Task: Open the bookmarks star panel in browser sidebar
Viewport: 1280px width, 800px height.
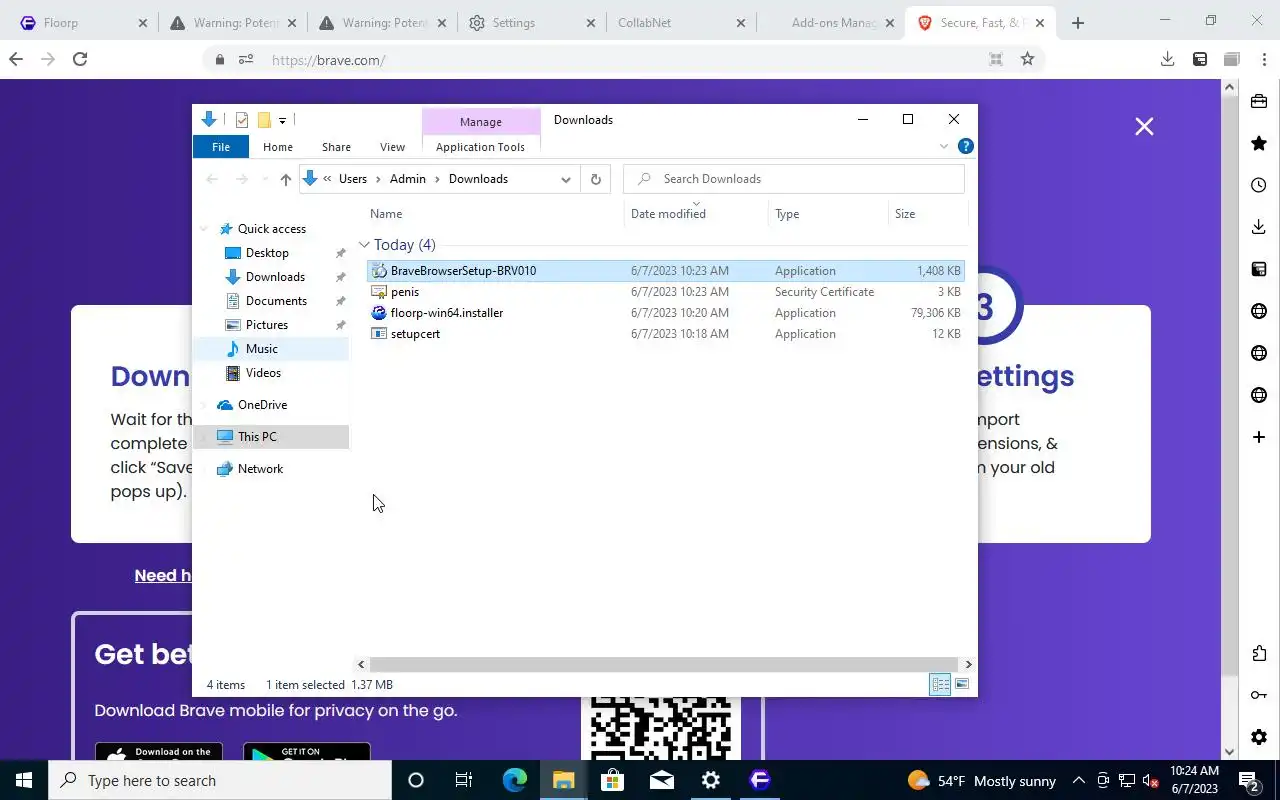Action: (1259, 143)
